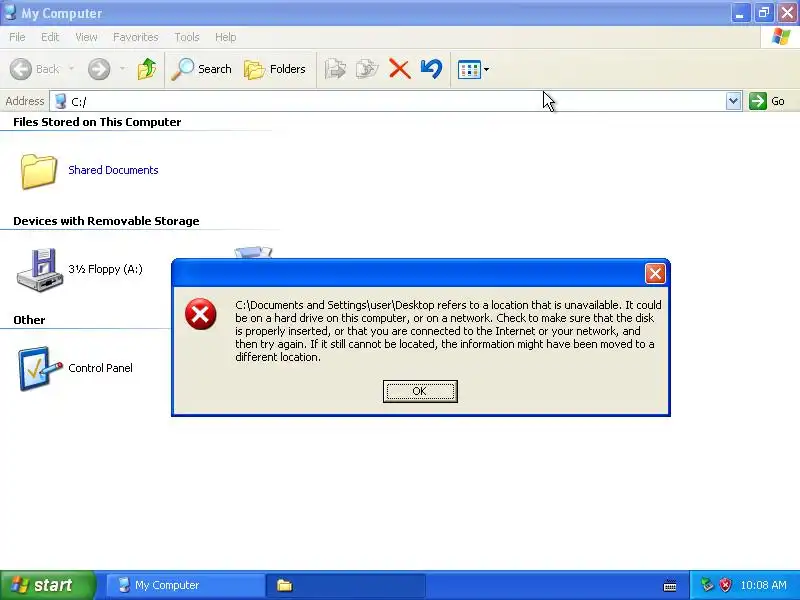Open the Search magnifier tool

tap(202, 69)
